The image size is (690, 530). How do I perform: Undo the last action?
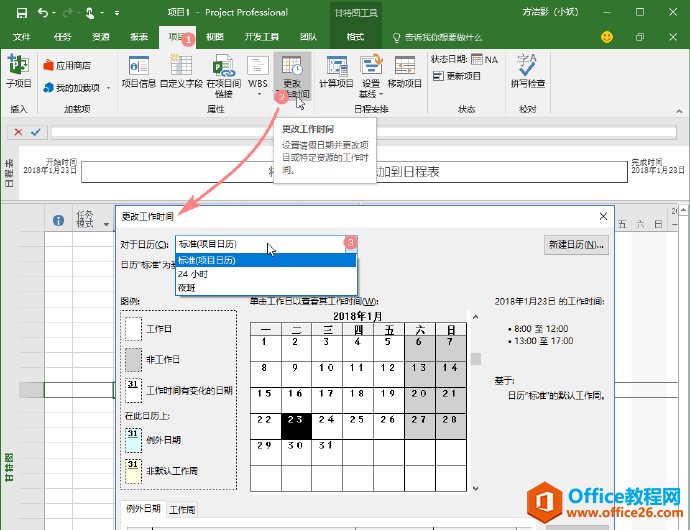point(43,13)
